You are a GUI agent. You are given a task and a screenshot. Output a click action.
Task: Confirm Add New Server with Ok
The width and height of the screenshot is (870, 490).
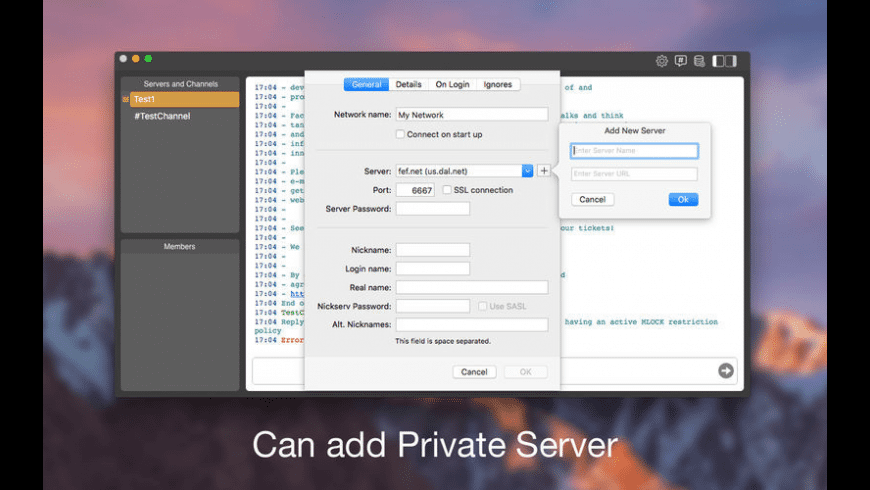(x=683, y=199)
